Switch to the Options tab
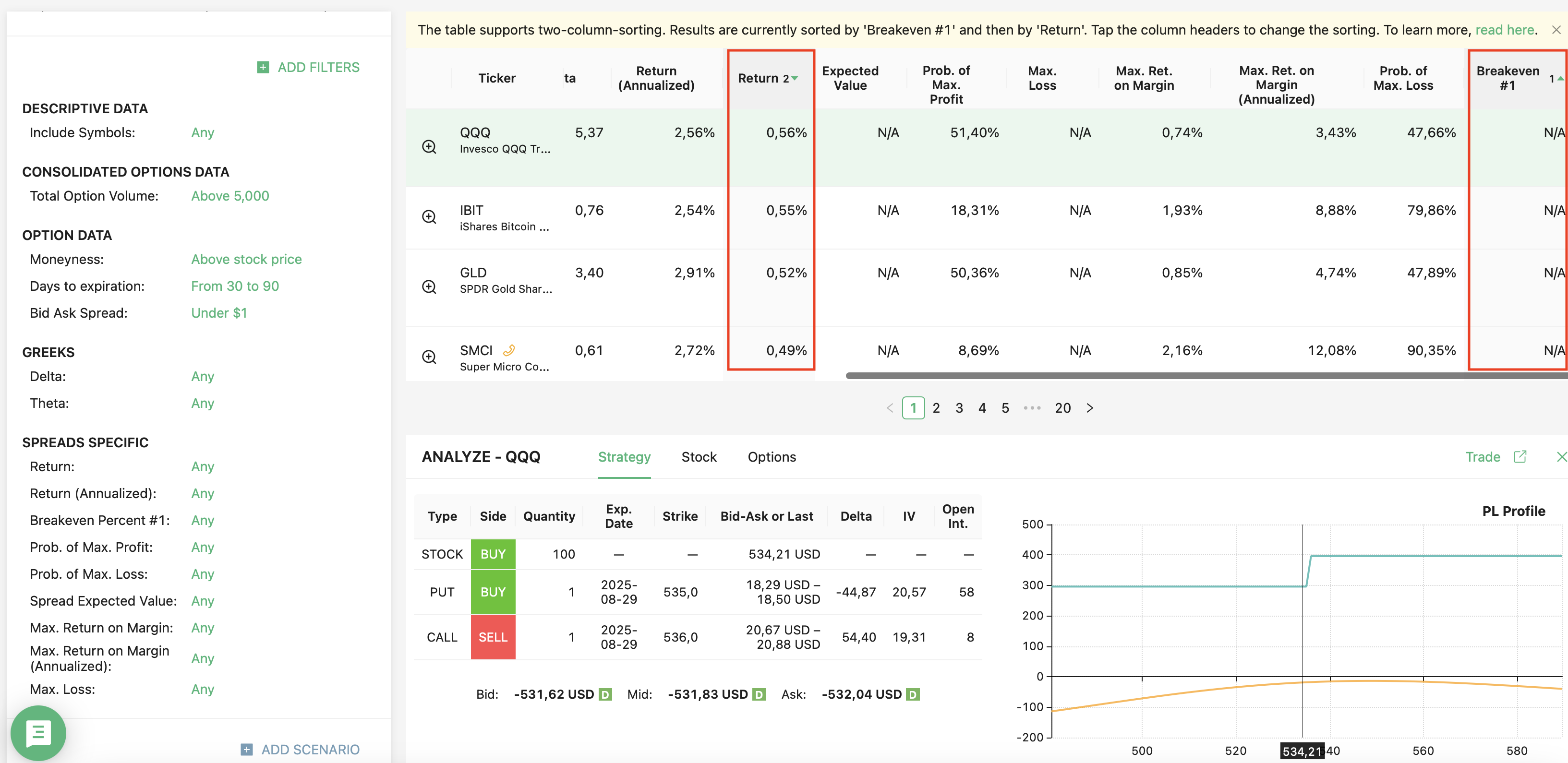1568x763 pixels. pyautogui.click(x=772, y=457)
